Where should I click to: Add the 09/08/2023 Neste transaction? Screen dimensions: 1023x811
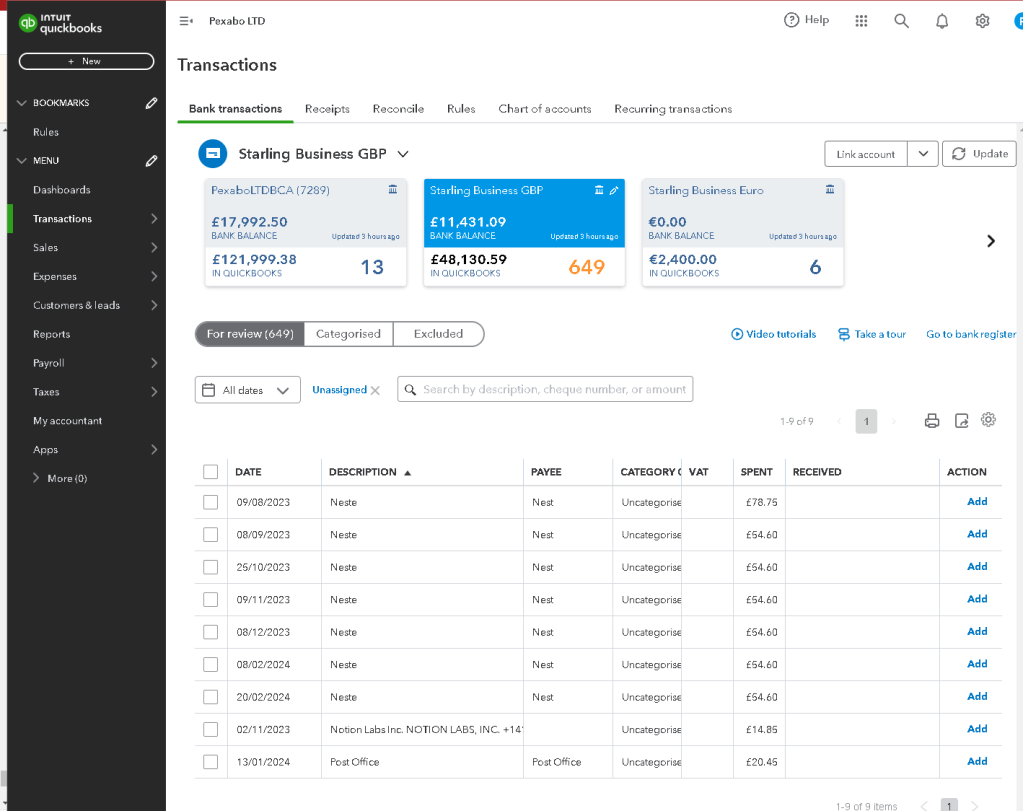[x=977, y=502]
